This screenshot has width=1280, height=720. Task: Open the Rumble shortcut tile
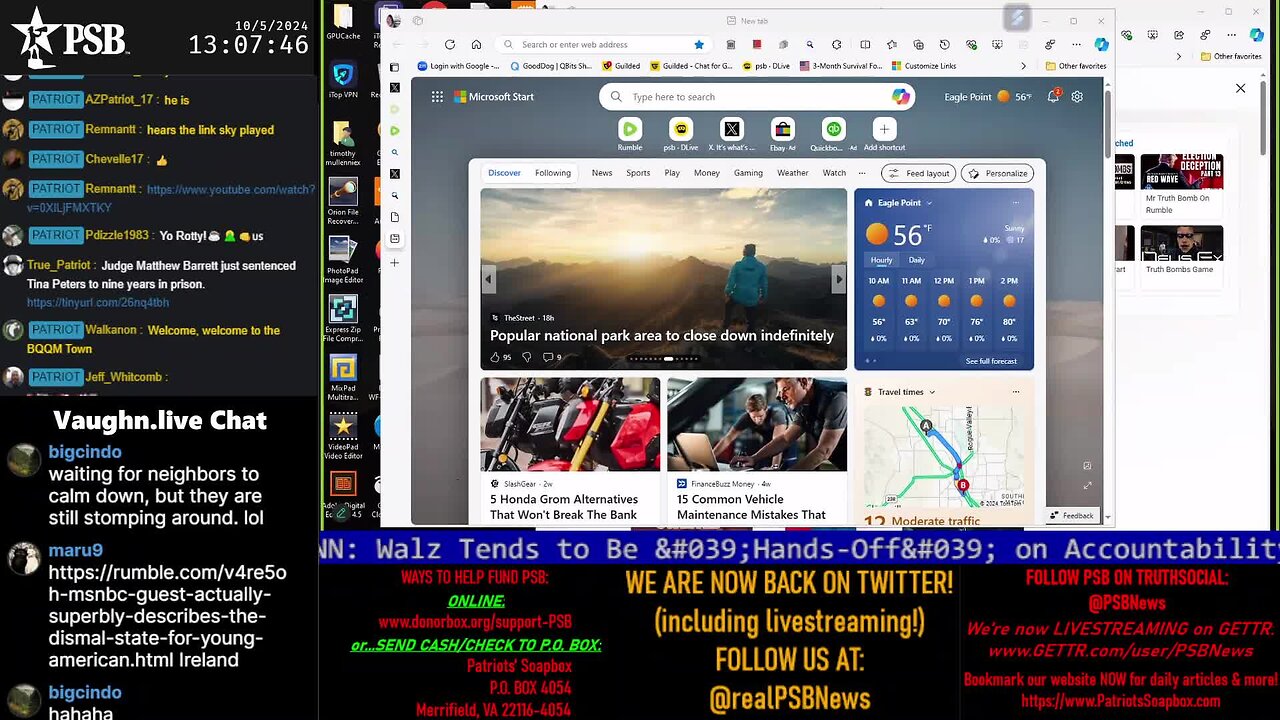point(630,134)
